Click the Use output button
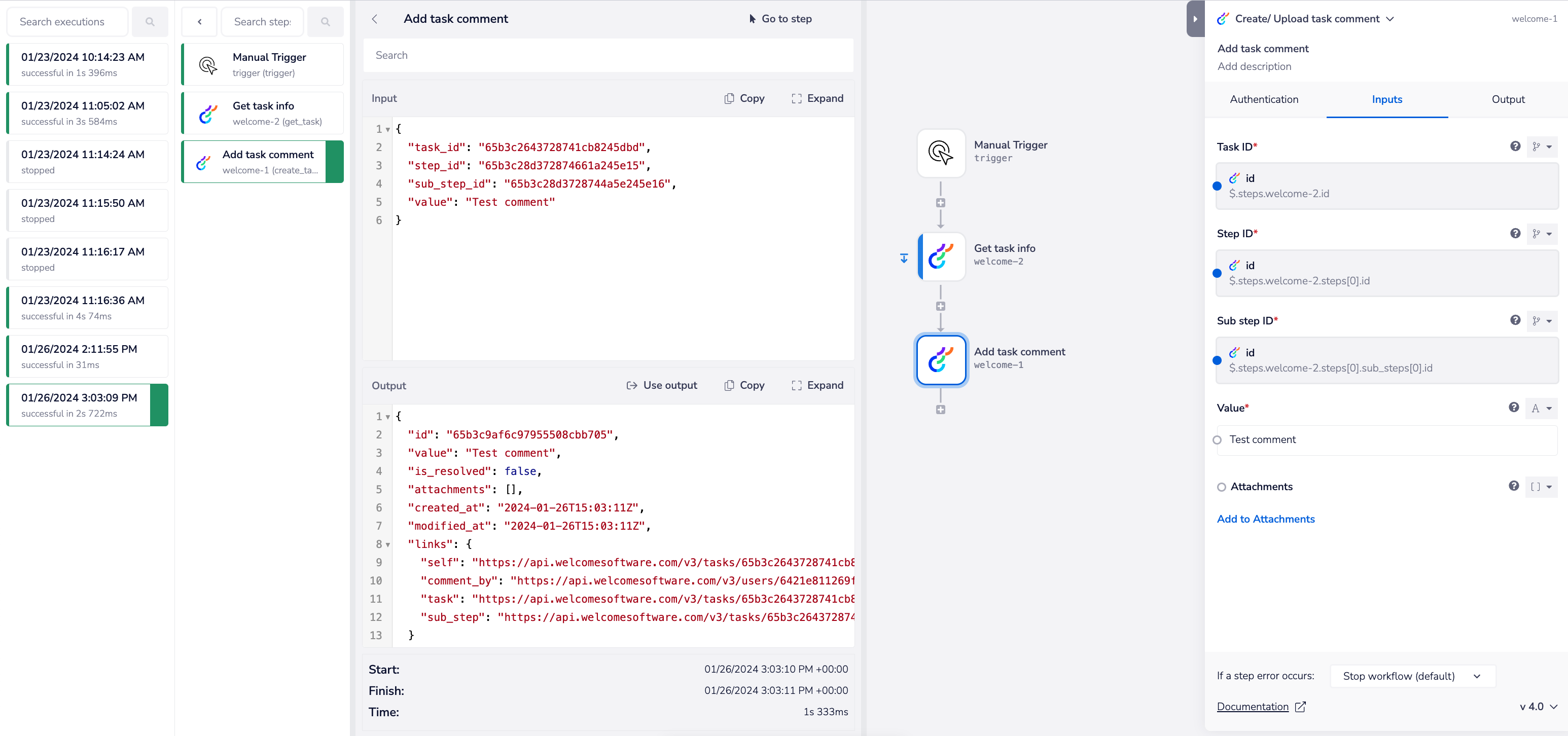Screen dimensions: 1568x736 click(x=662, y=385)
